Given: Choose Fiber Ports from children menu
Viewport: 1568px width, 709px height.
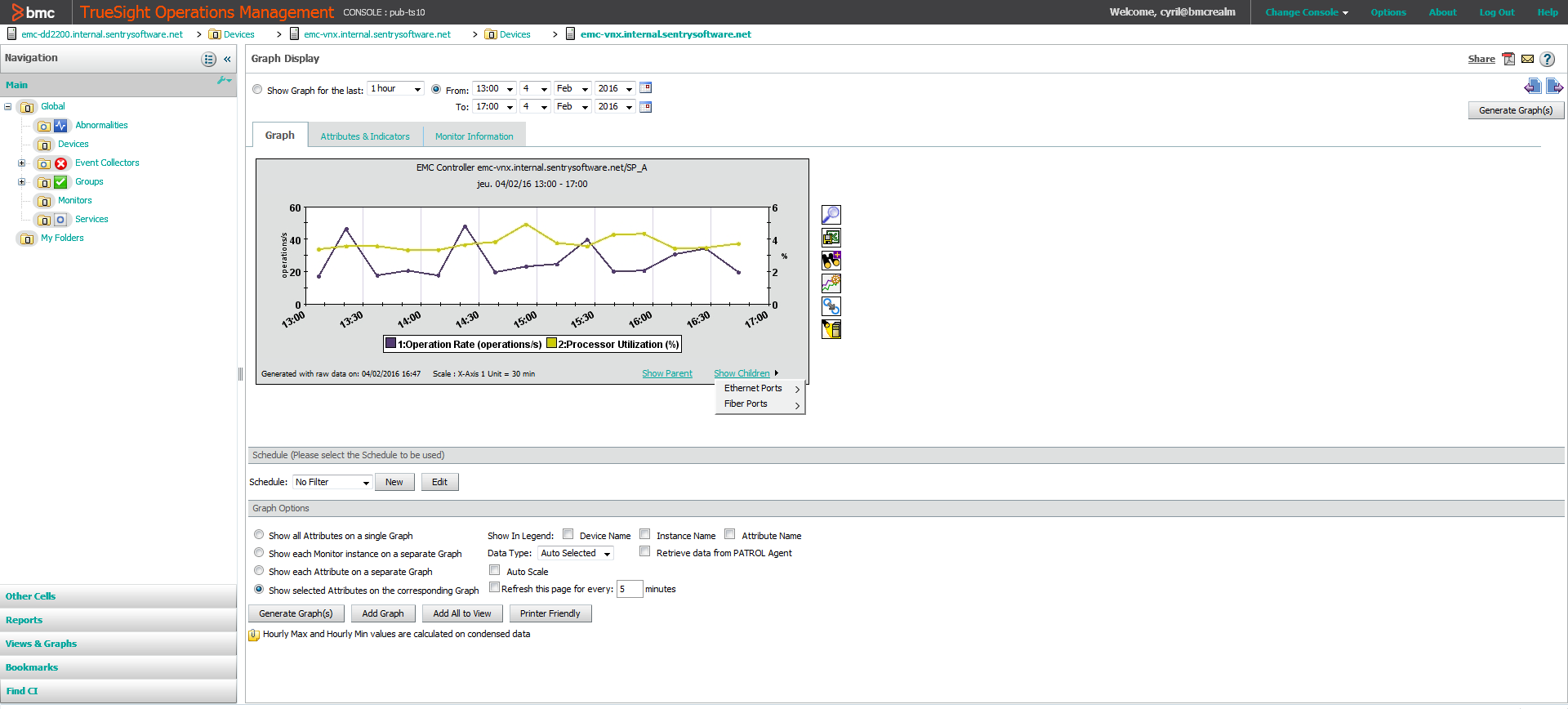Looking at the screenshot, I should pos(760,404).
